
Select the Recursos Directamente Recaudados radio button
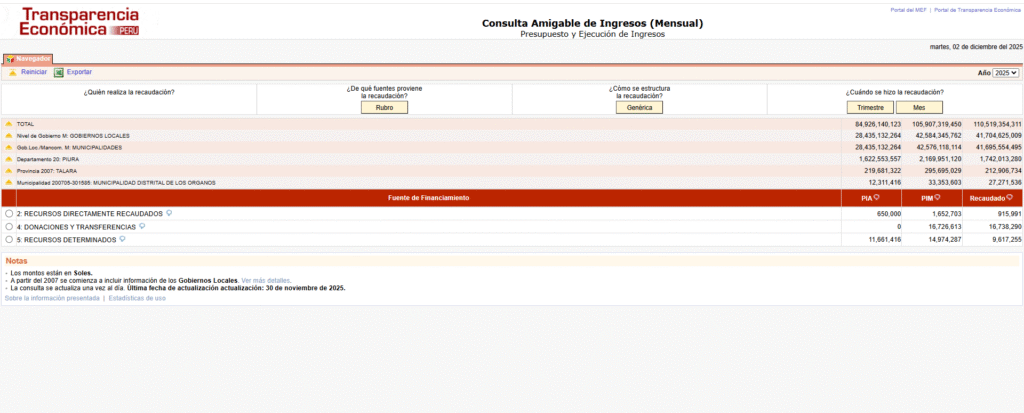coord(9,214)
